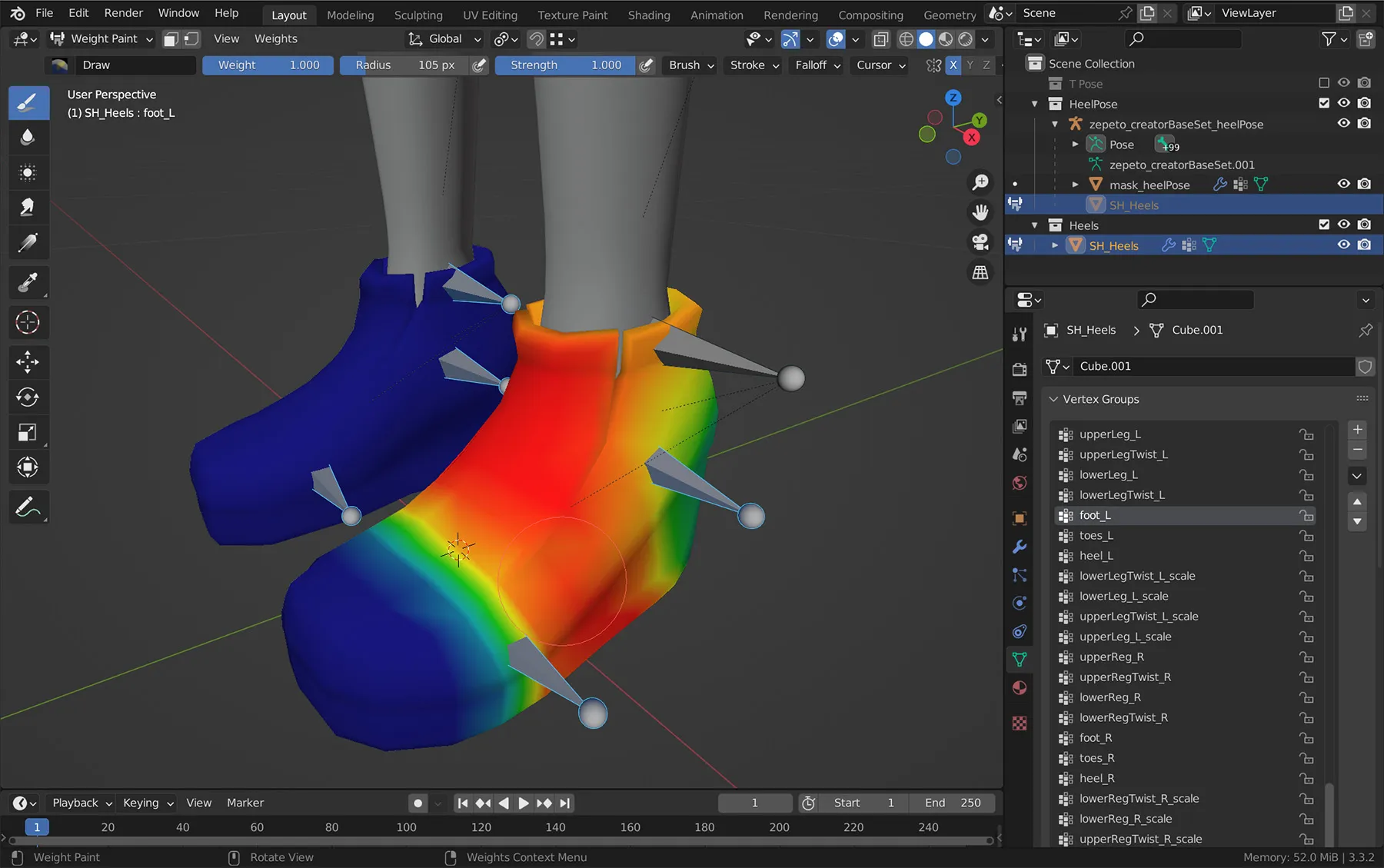Open the Object Data properties tab
1384x868 pixels.
click(1020, 659)
